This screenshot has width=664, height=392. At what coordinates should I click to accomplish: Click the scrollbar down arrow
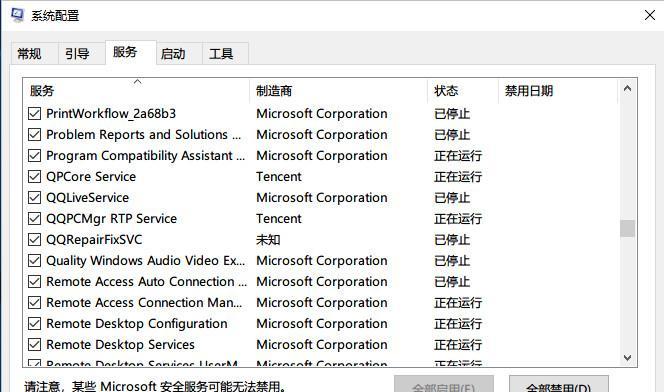[628, 358]
